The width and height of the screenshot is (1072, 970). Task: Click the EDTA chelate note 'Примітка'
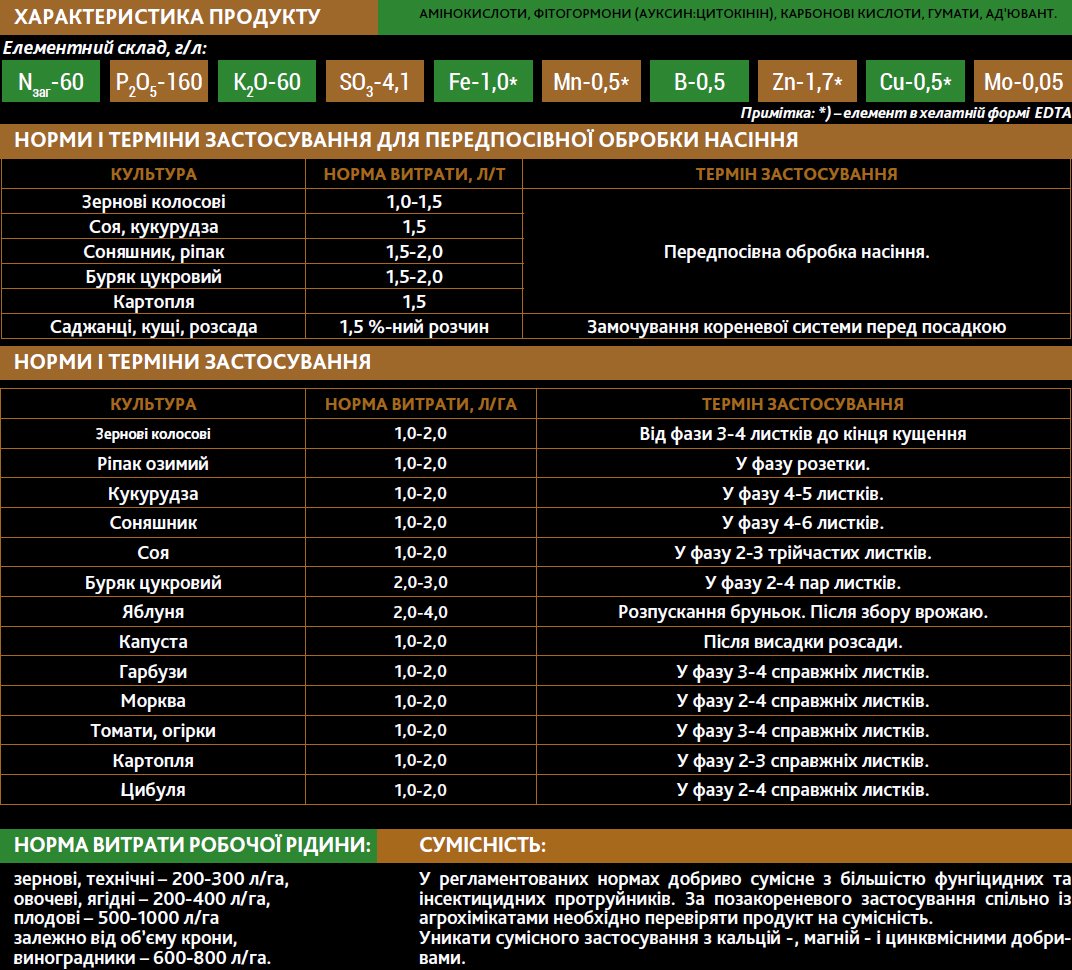click(x=905, y=113)
